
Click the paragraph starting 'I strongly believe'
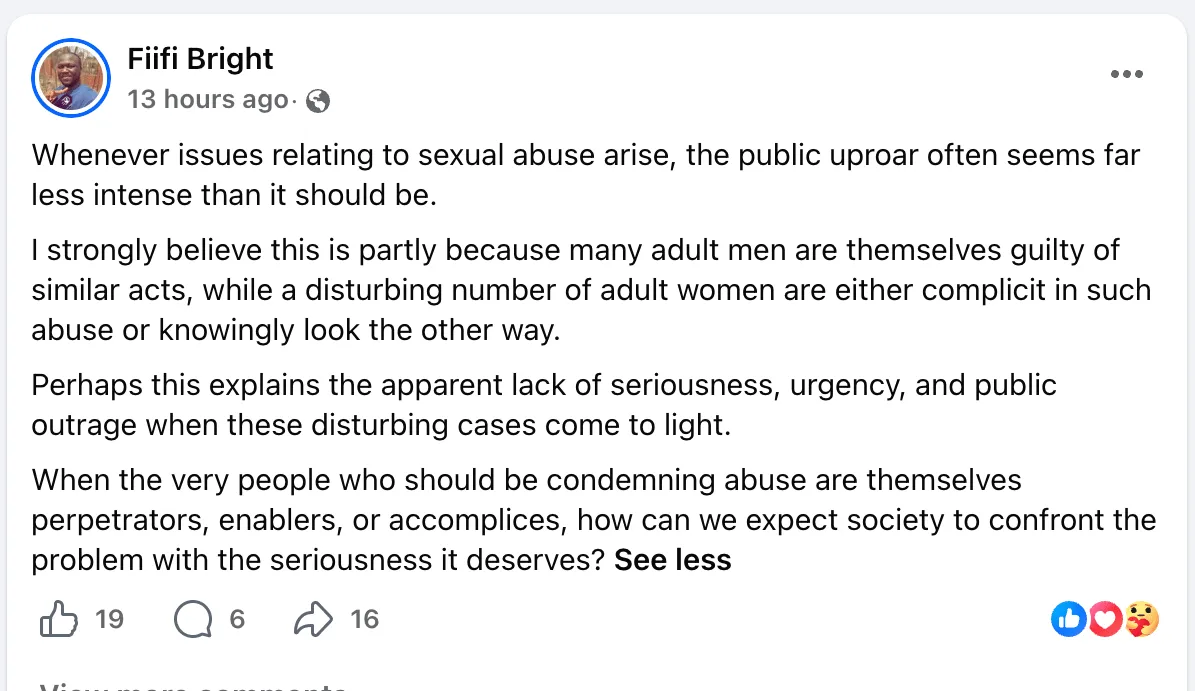[x=591, y=290]
